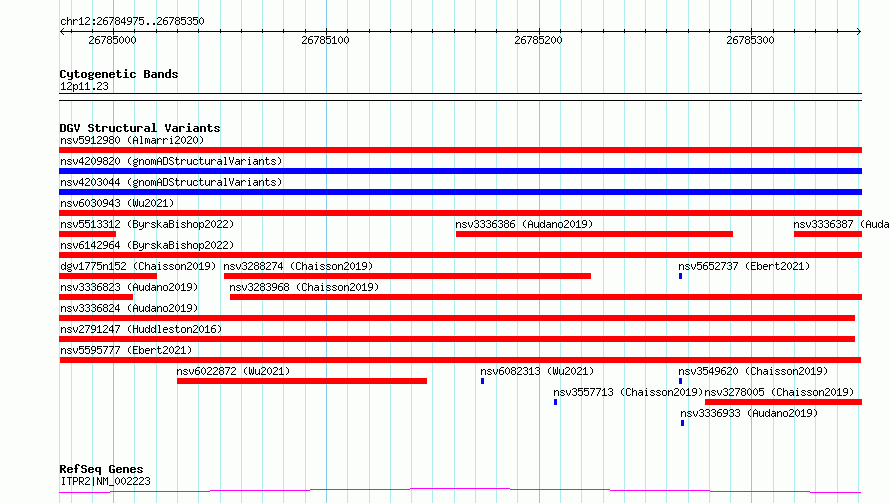The width and height of the screenshot is (890, 503).
Task: Click the red bar under nsv5595777
Action: point(460,360)
